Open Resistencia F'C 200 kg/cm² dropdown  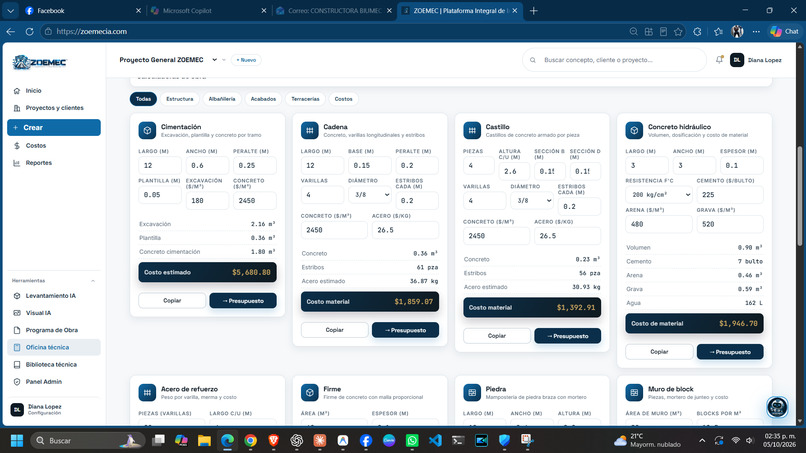(658, 195)
